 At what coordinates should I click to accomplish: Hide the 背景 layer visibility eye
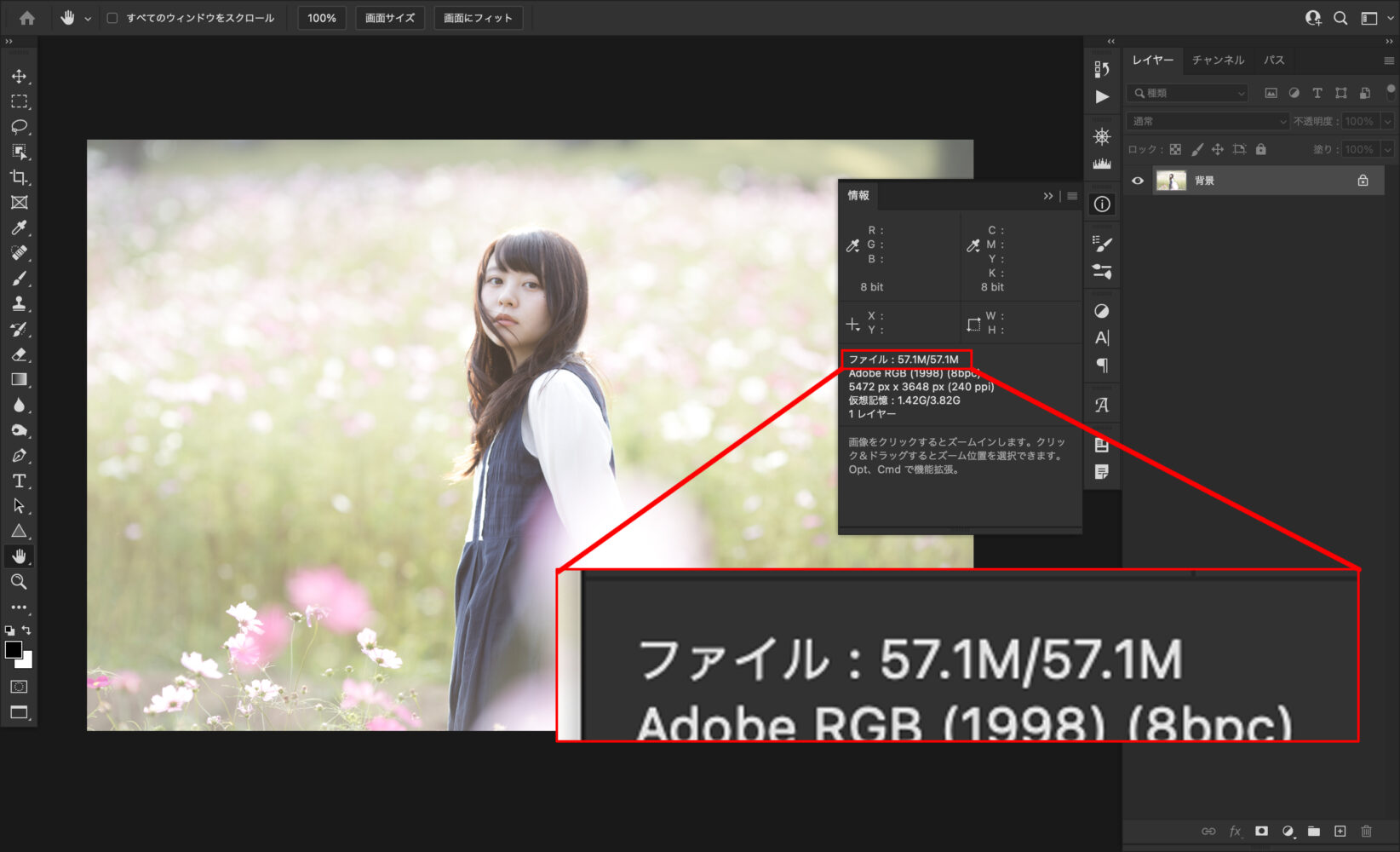tap(1139, 180)
